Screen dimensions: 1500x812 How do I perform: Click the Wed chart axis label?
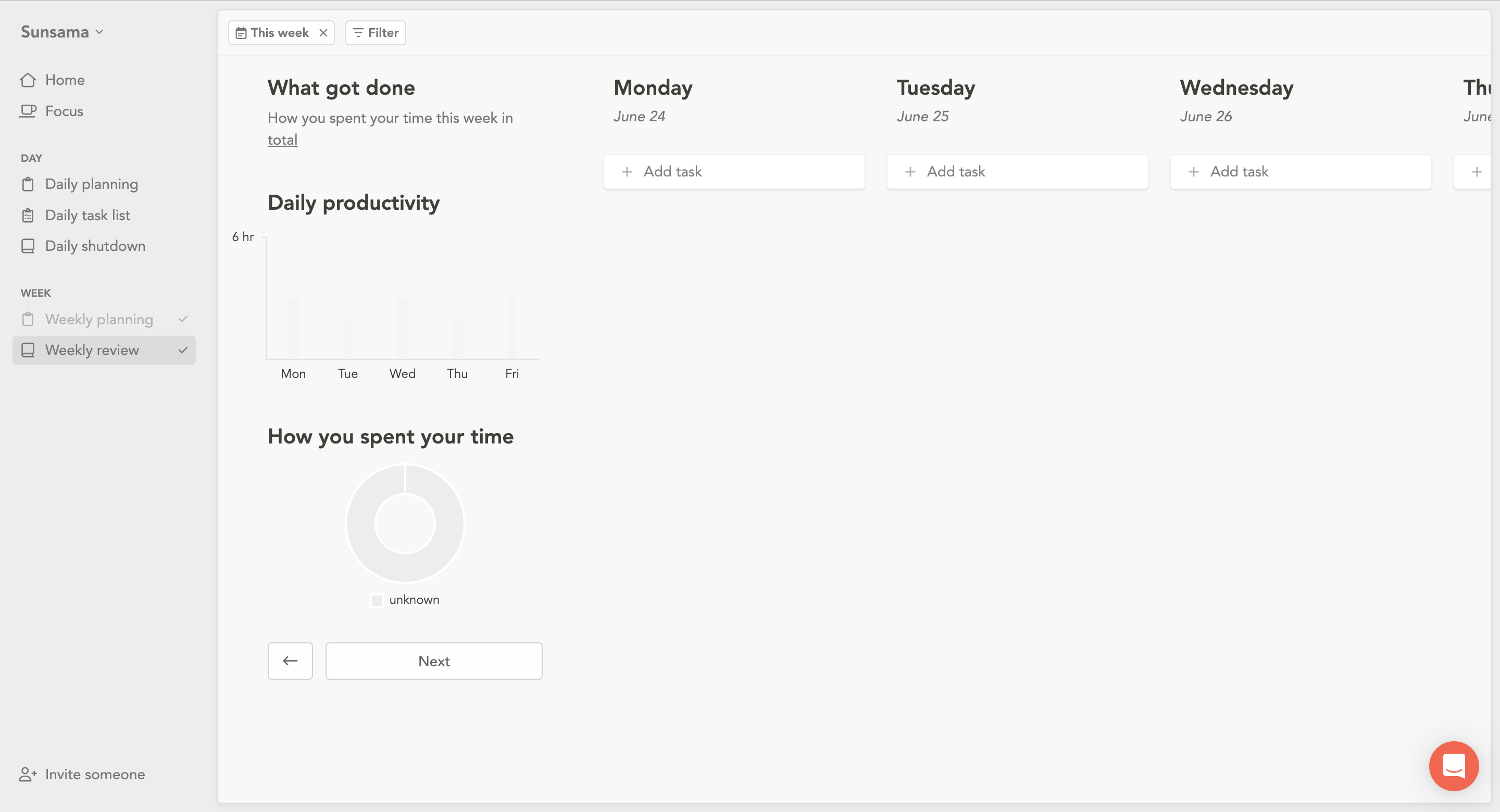(x=403, y=374)
